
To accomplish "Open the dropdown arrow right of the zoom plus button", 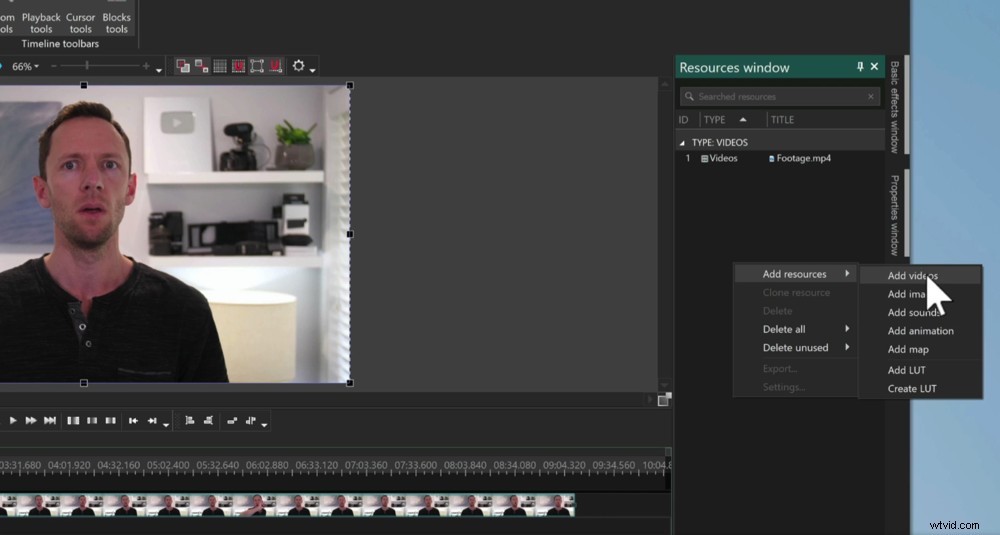I will (x=159, y=70).
